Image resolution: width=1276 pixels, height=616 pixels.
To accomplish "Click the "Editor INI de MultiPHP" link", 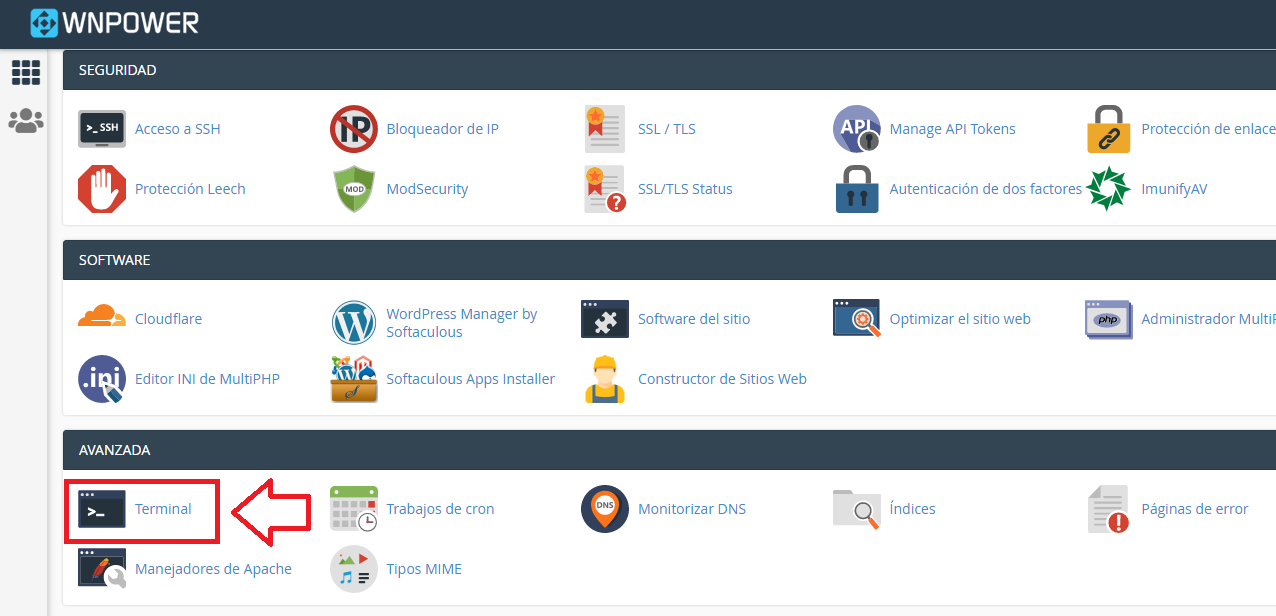I will [206, 378].
